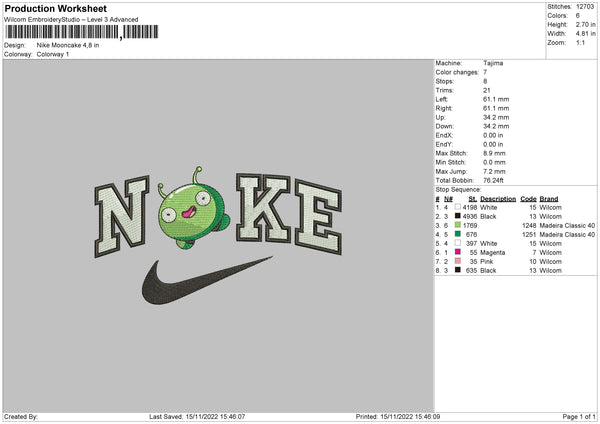Click the stitch count 635
Screen dimensions: 600x424
[471, 271]
